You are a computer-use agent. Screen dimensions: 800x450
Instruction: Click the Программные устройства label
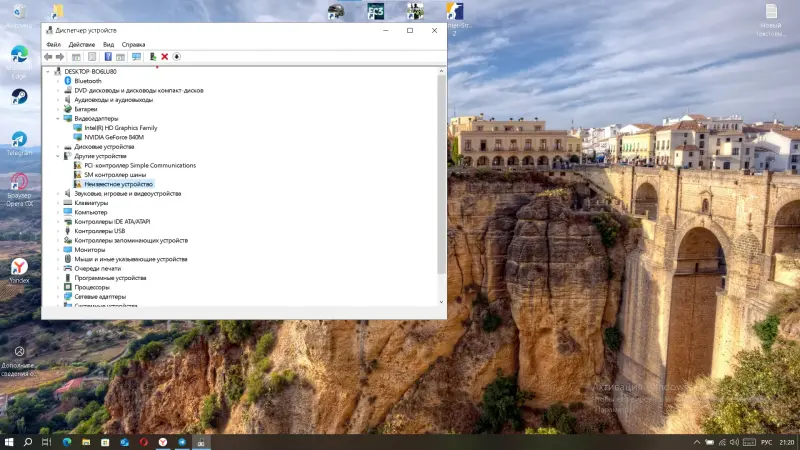click(x=110, y=278)
